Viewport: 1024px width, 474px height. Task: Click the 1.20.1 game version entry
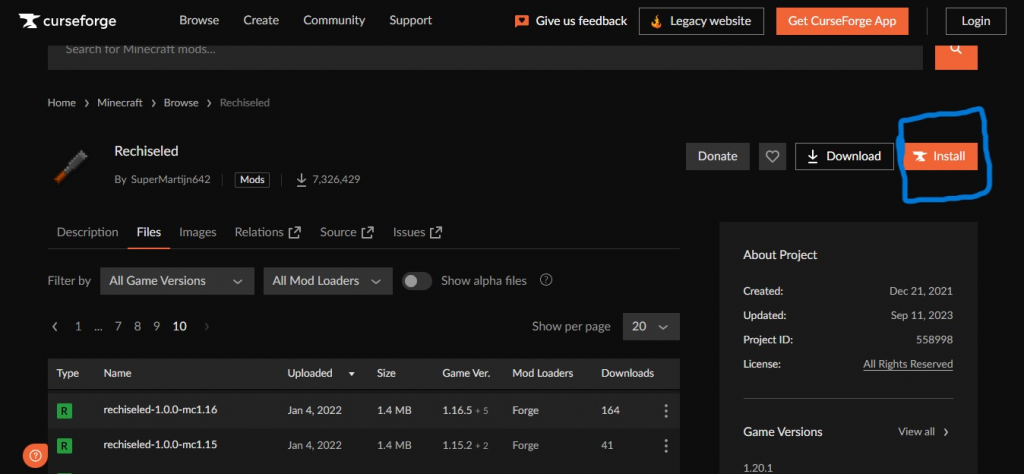pyautogui.click(x=756, y=467)
